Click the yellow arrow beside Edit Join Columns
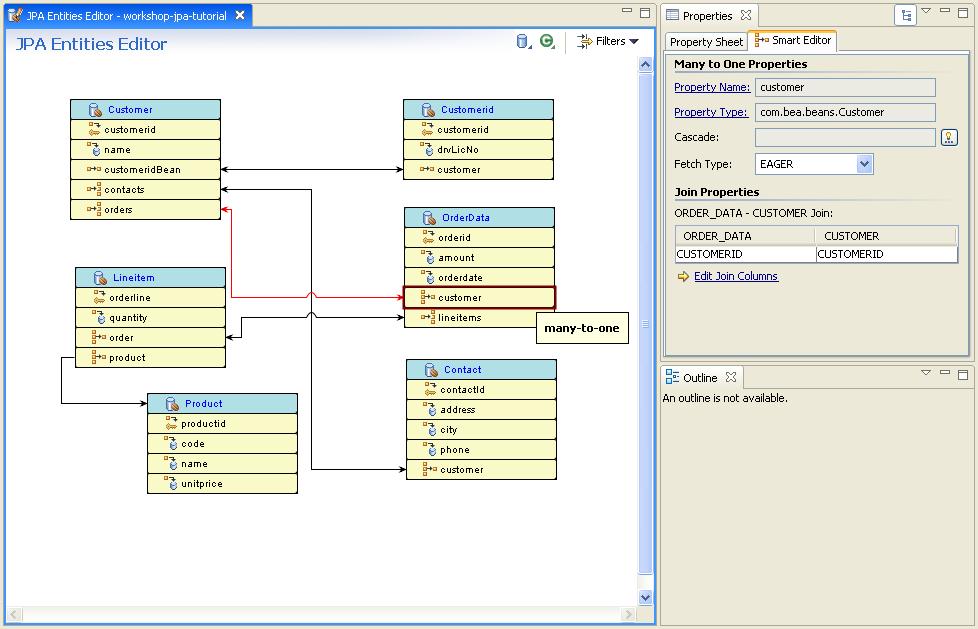The width and height of the screenshot is (978, 629). point(683,277)
